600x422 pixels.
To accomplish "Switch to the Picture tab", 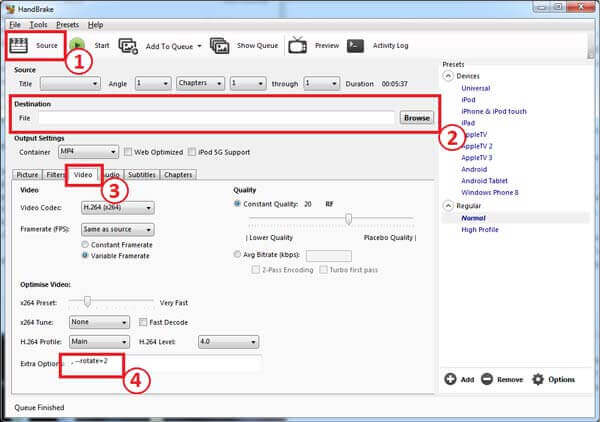I will 27,175.
